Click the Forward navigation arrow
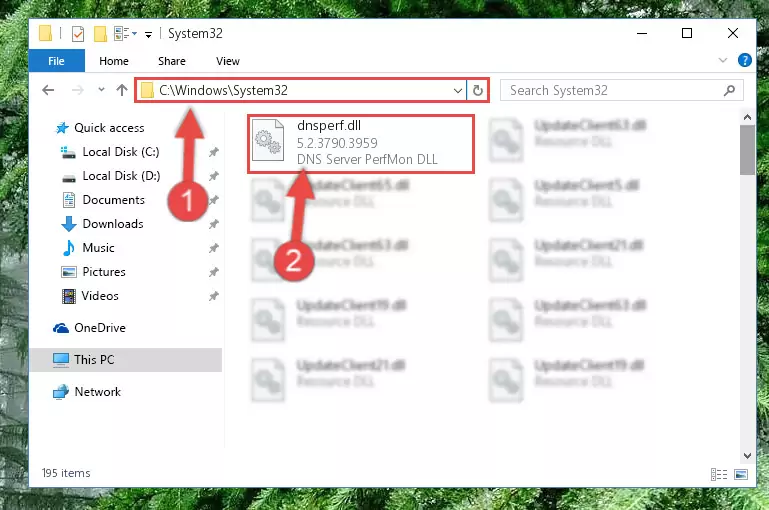769x510 pixels. tap(77, 90)
